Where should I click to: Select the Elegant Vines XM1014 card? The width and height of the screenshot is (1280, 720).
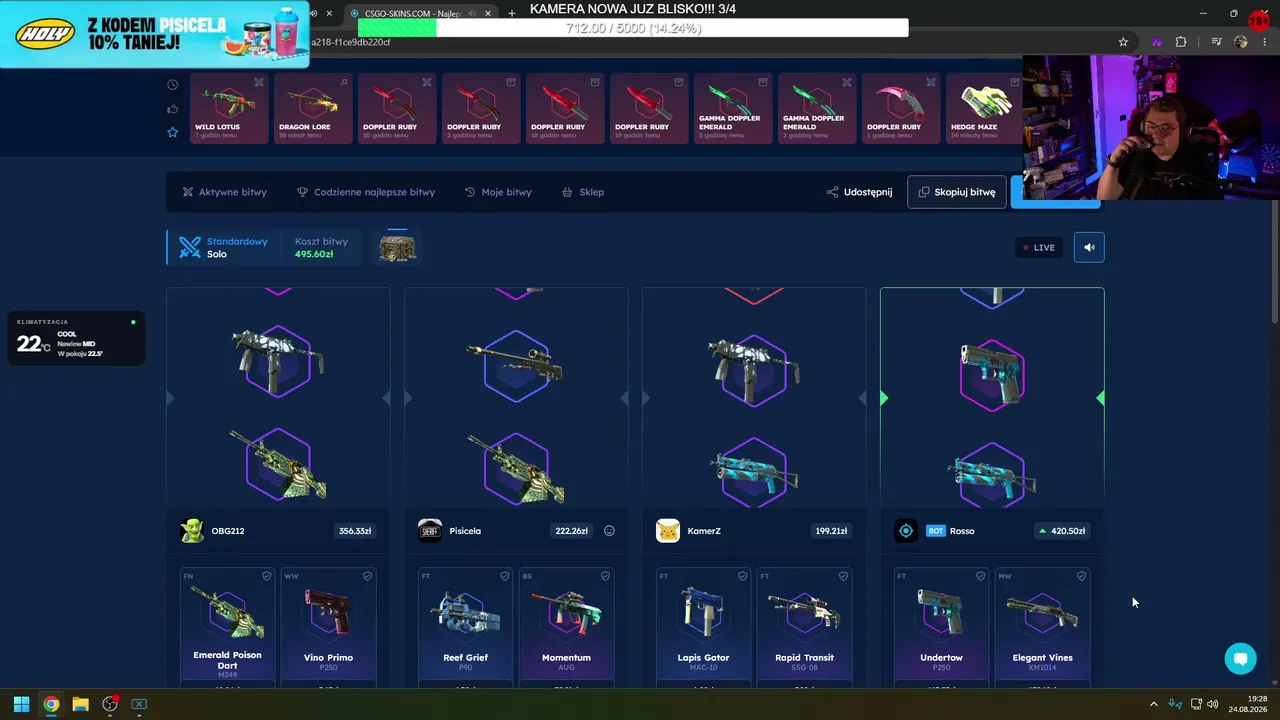coord(1042,627)
